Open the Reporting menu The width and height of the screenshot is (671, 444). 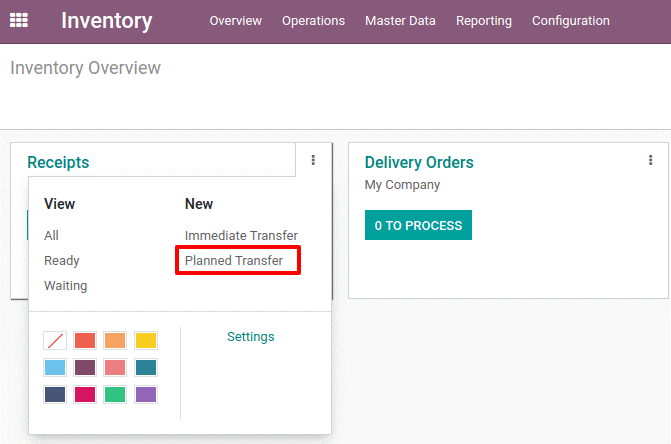click(484, 21)
